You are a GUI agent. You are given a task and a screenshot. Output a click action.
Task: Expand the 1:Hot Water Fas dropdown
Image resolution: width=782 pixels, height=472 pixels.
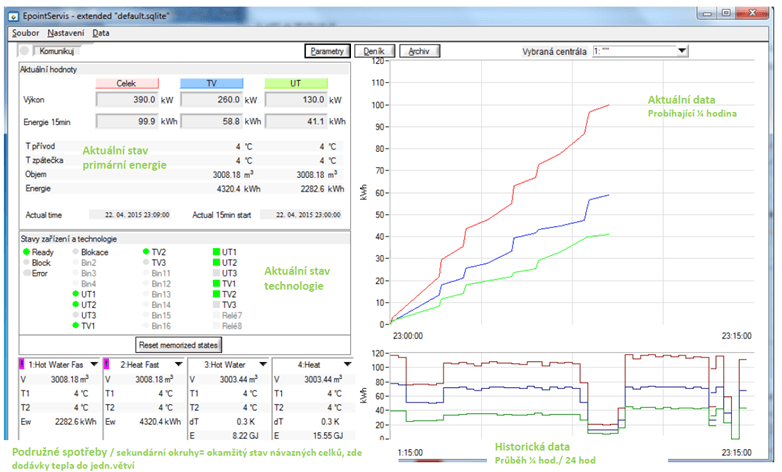(x=94, y=365)
